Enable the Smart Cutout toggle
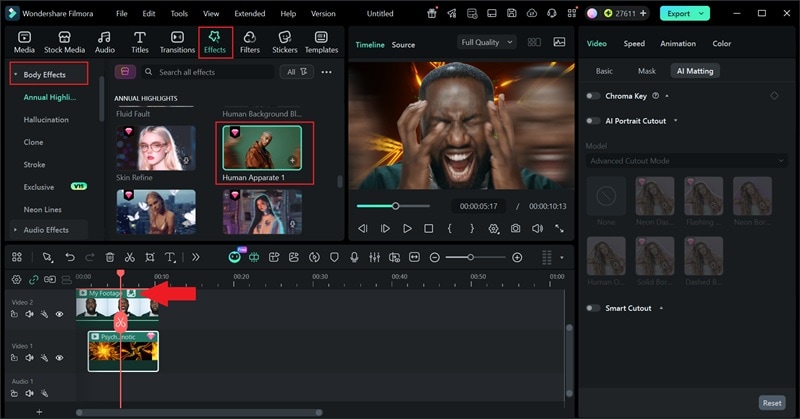The image size is (800, 419). tap(593, 308)
